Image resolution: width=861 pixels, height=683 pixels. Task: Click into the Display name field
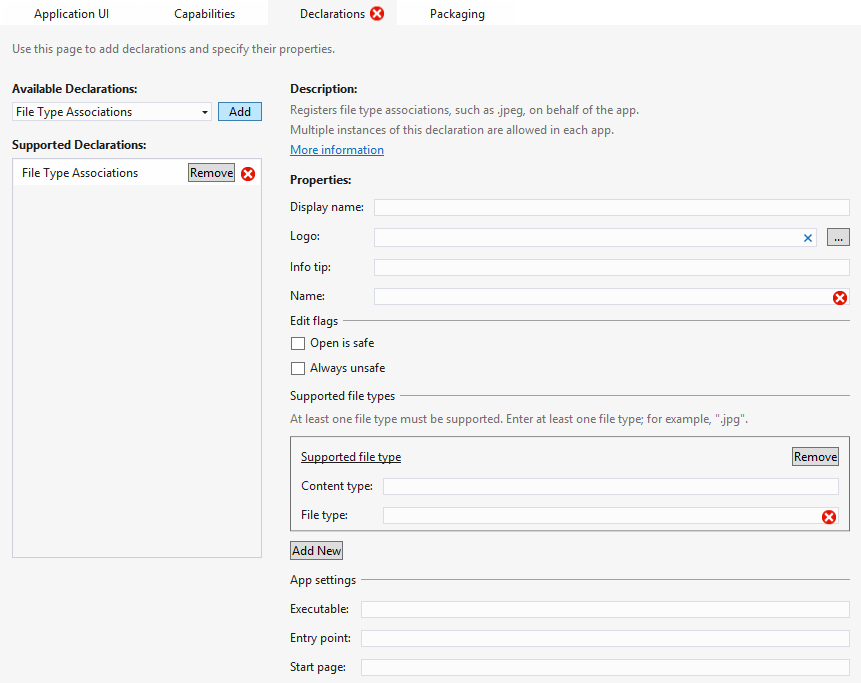(x=611, y=207)
